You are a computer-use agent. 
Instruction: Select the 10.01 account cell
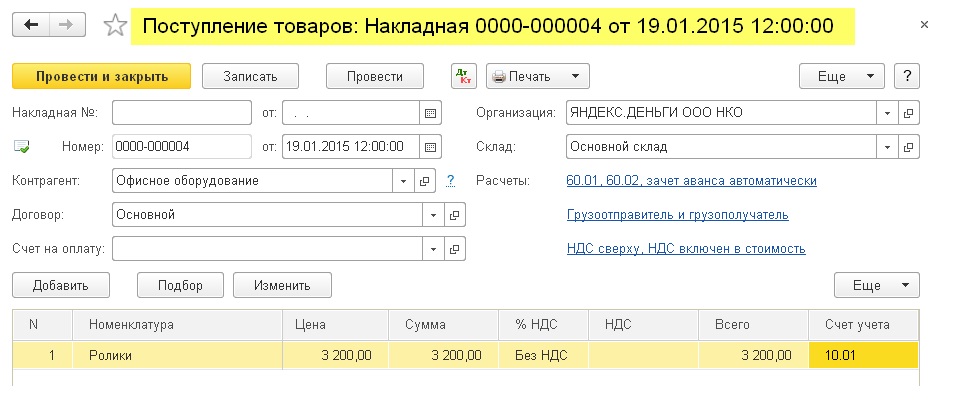(x=864, y=356)
